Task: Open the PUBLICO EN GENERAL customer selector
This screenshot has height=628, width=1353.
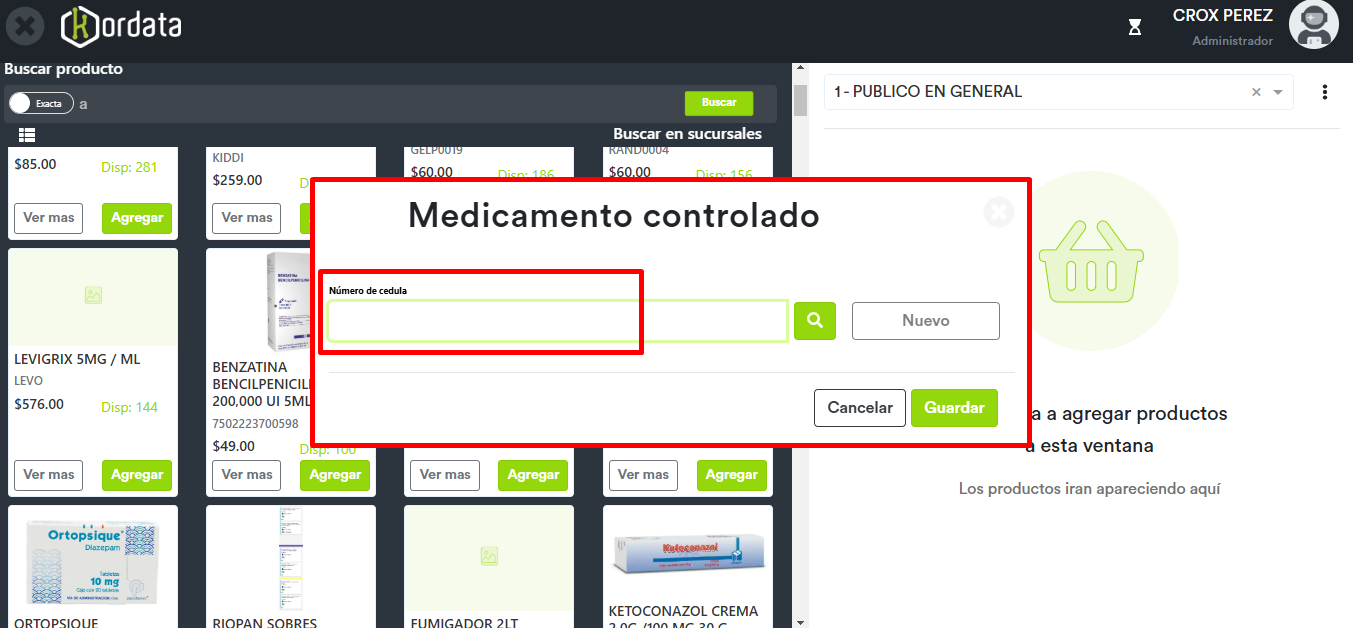Action: [x=1030, y=92]
